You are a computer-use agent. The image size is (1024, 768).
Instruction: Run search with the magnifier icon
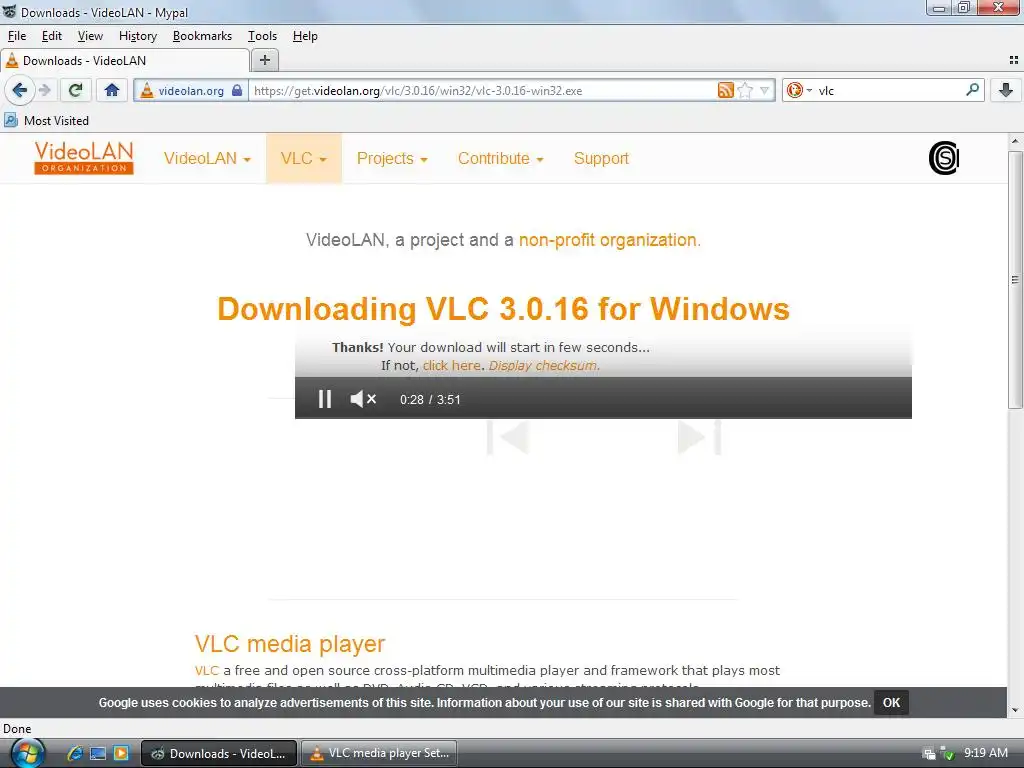(972, 89)
